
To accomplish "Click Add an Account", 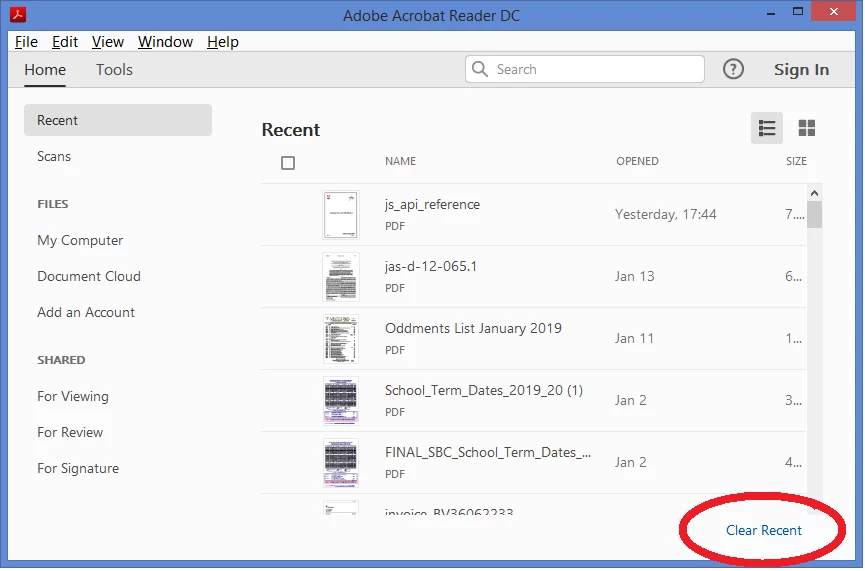I will [x=86, y=312].
